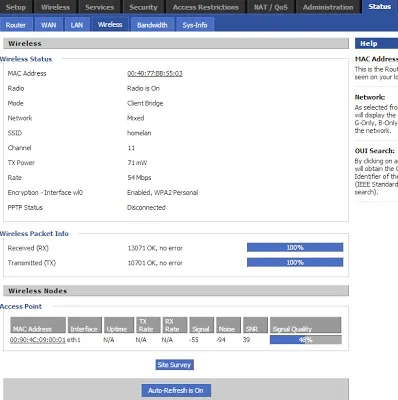
Task: Open the Sys-Info sub-tab
Action: (195, 25)
